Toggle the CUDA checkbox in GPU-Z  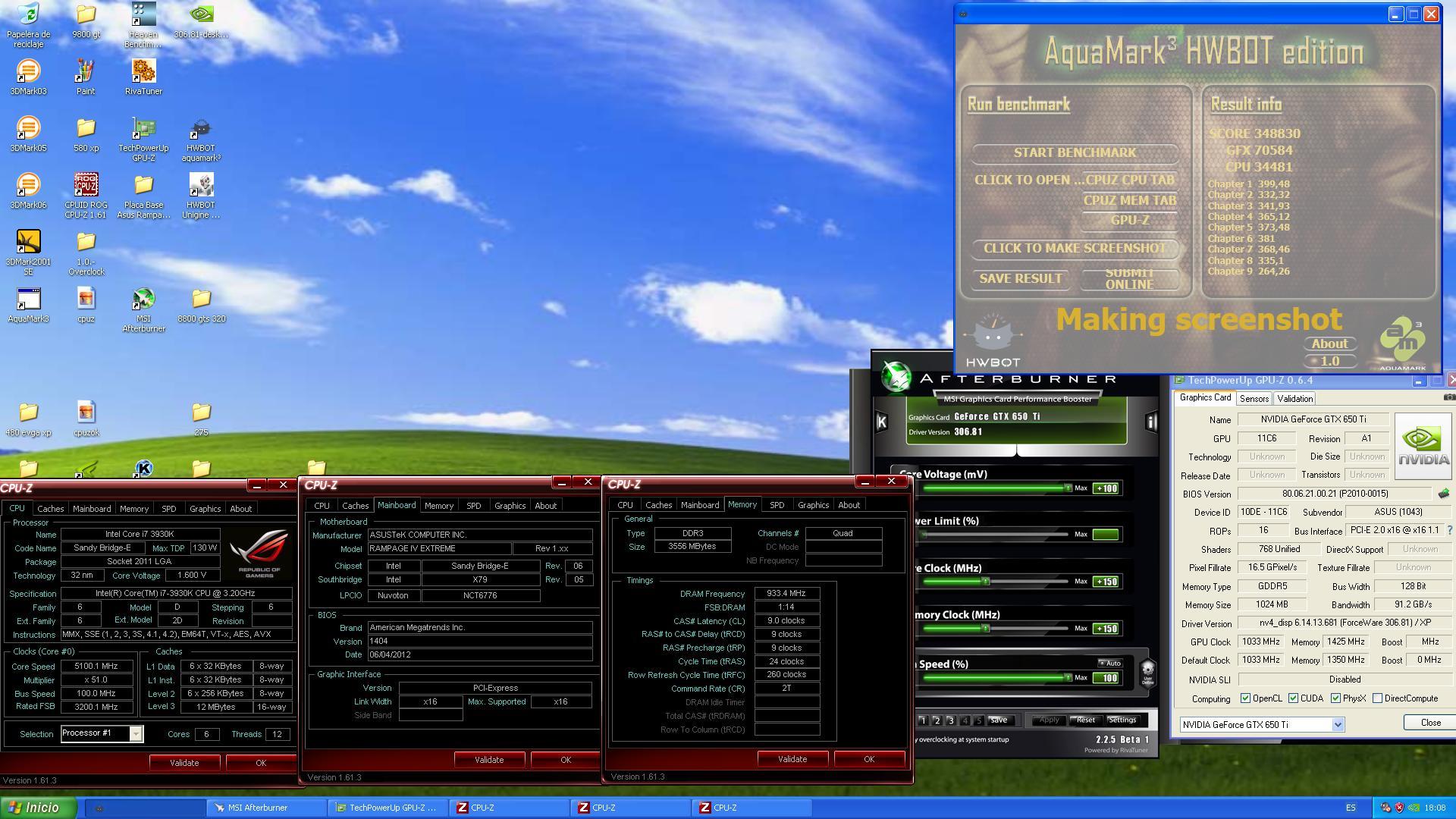(1293, 698)
